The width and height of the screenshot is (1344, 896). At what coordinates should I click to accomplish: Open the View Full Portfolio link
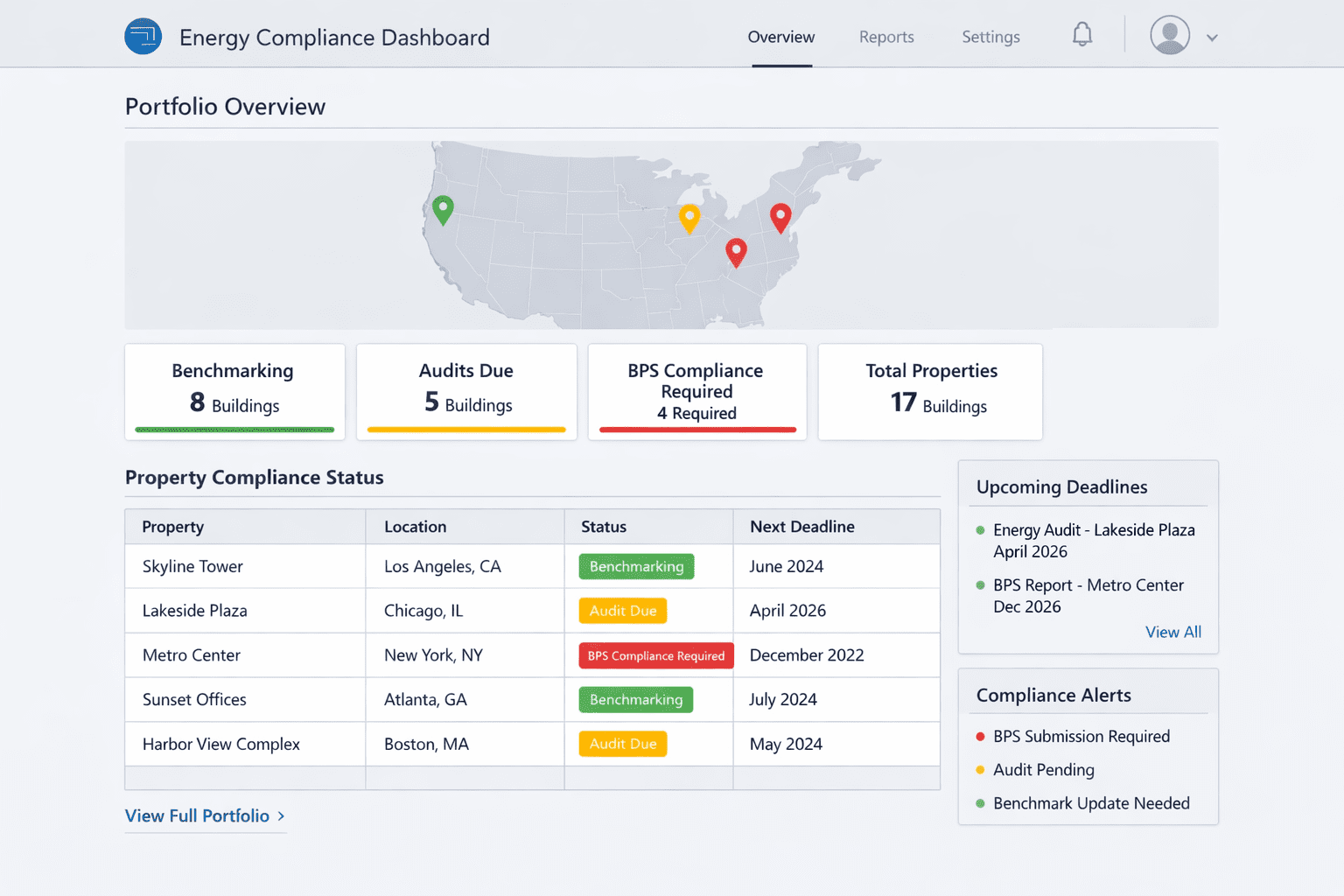pyautogui.click(x=197, y=815)
